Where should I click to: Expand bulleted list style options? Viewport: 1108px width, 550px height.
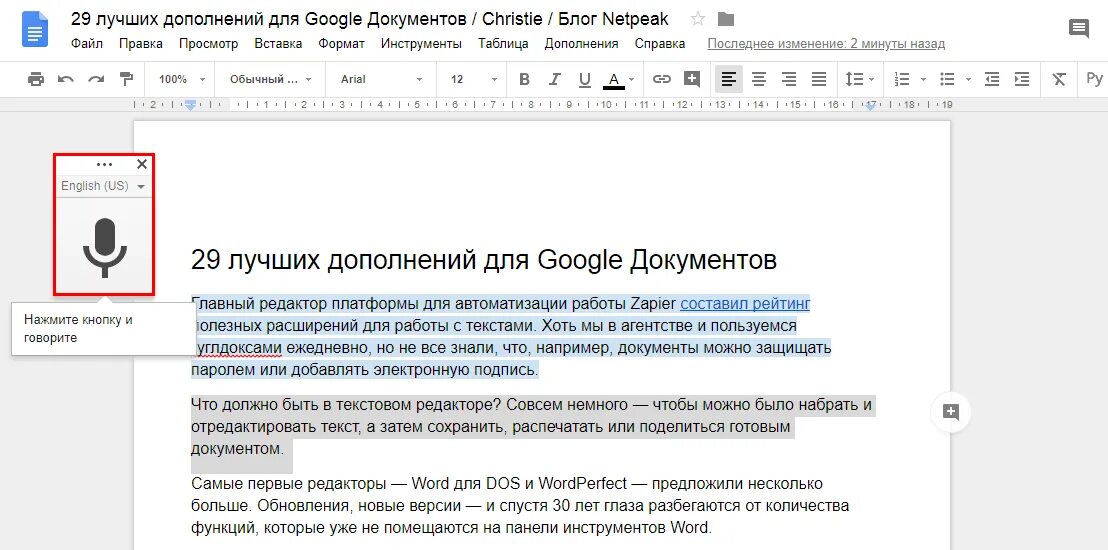pyautogui.click(x=969, y=79)
